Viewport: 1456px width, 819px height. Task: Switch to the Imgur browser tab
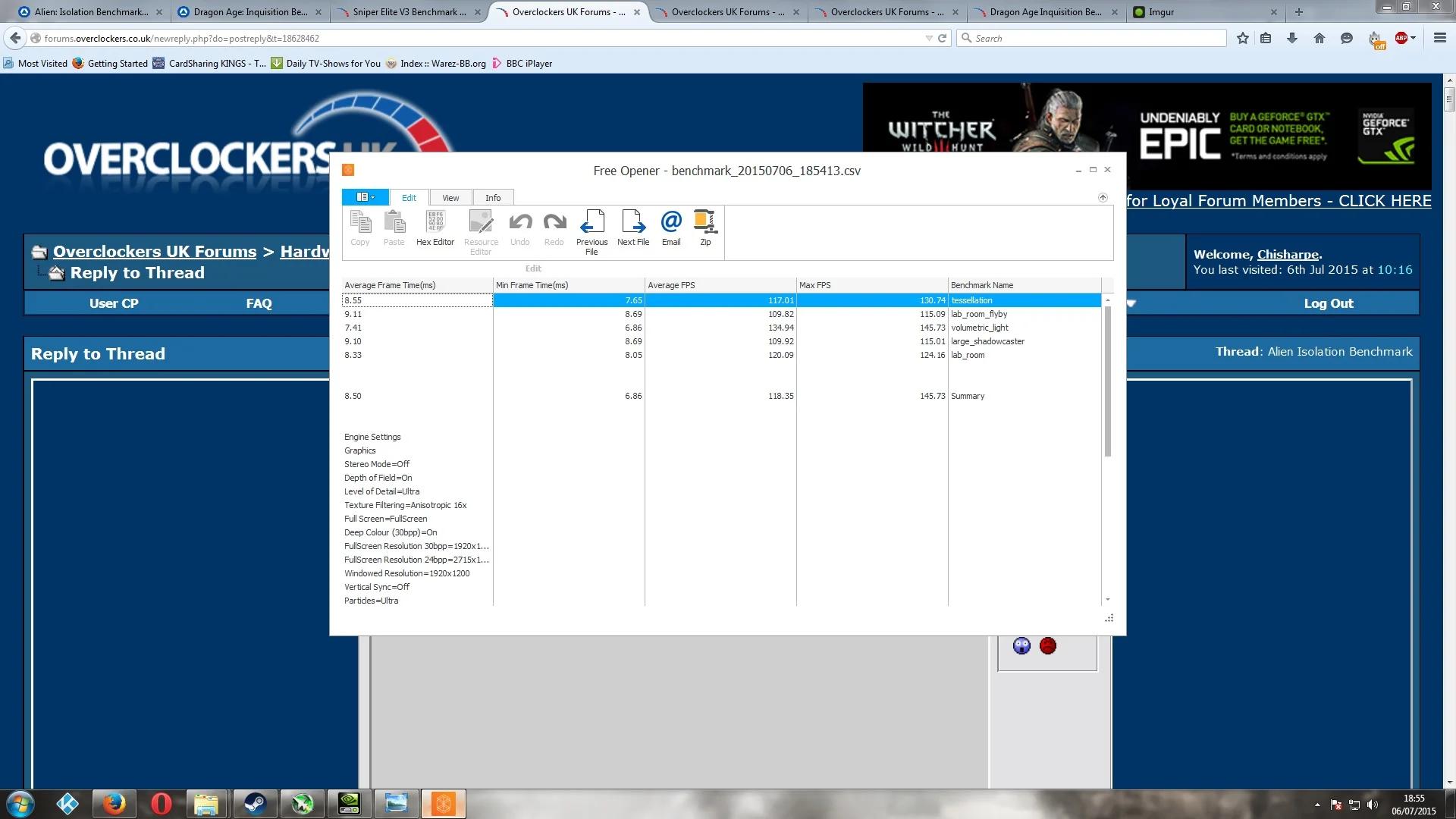click(1206, 12)
